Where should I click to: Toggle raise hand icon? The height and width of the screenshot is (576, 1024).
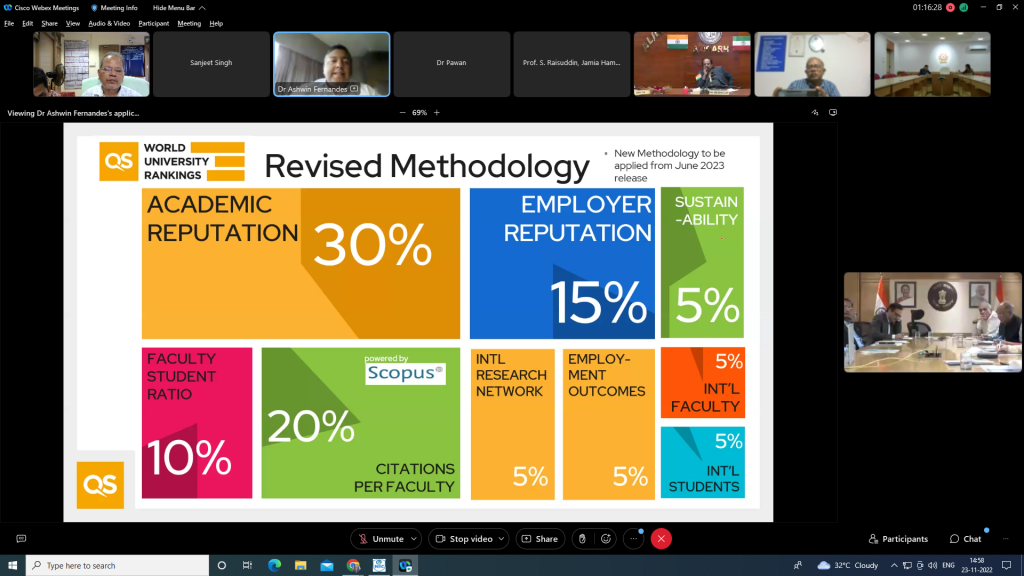click(582, 539)
